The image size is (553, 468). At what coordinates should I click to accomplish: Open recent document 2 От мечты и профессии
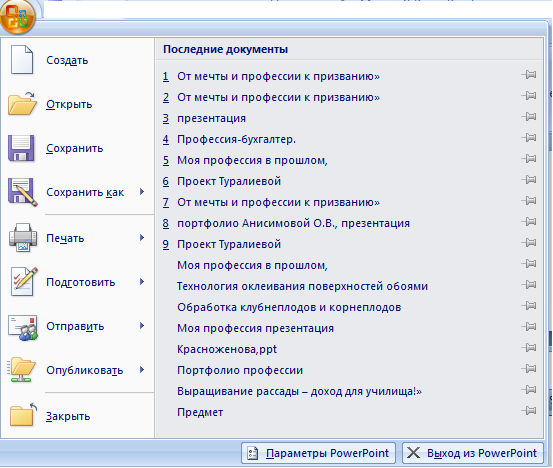pos(271,97)
